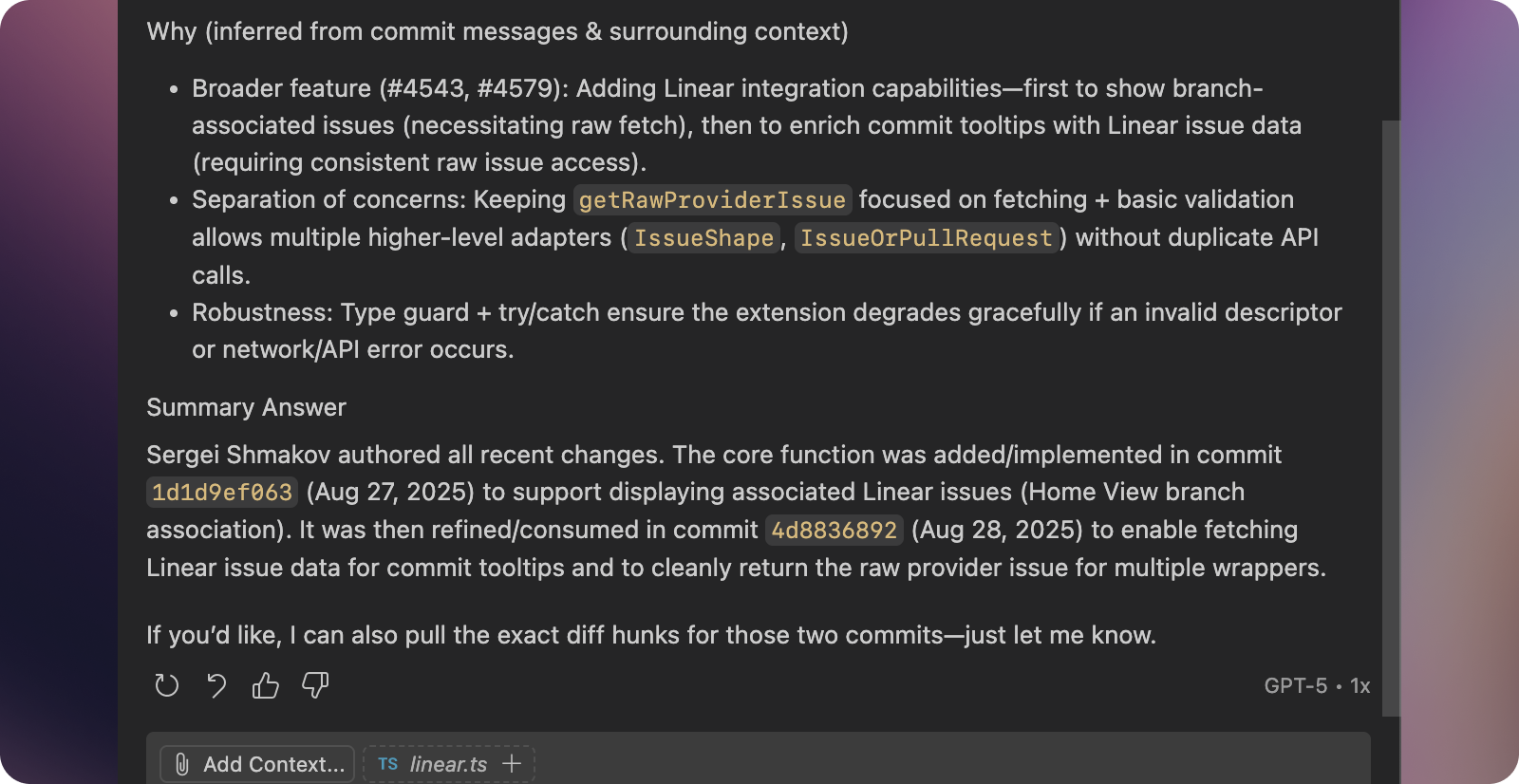Click the GPT-5 1x model label

point(1317,686)
